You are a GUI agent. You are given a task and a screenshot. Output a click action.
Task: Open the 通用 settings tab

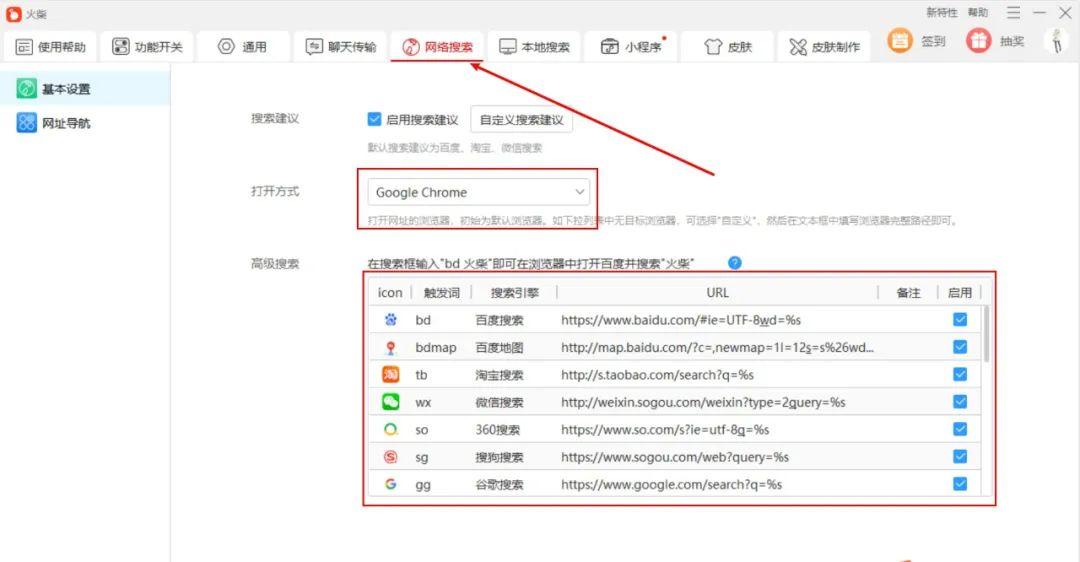click(x=243, y=47)
